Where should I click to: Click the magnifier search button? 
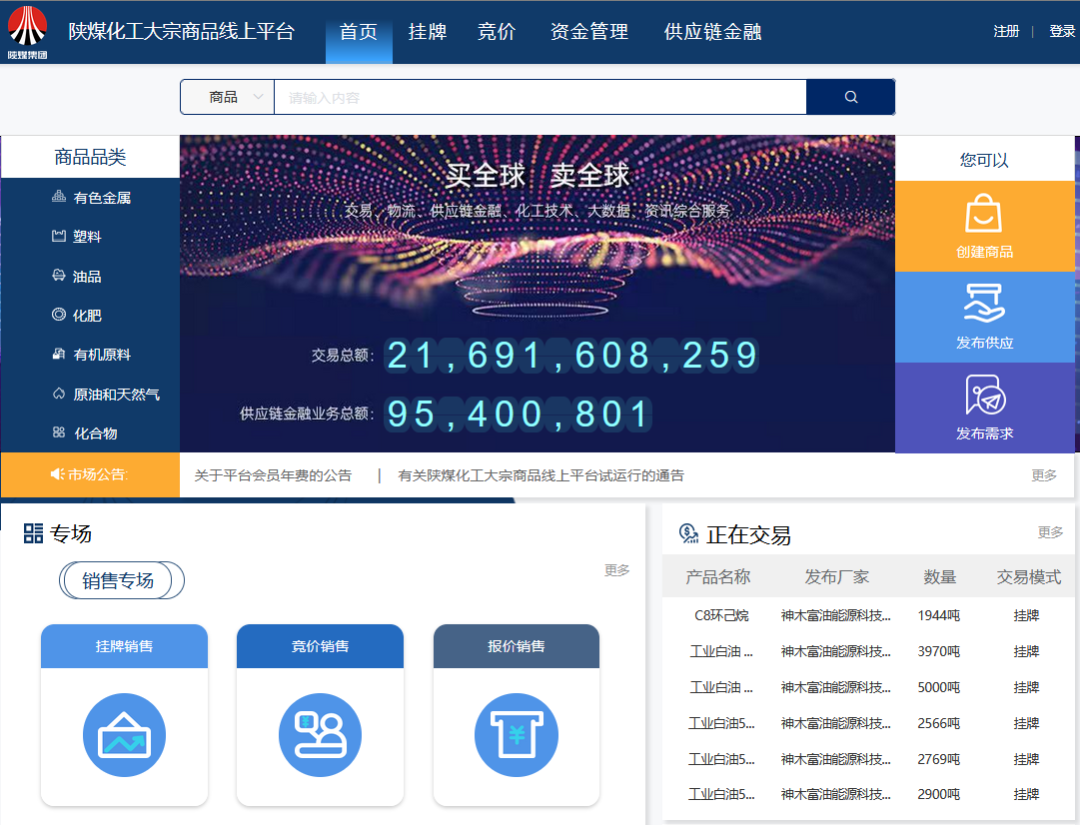coord(851,97)
